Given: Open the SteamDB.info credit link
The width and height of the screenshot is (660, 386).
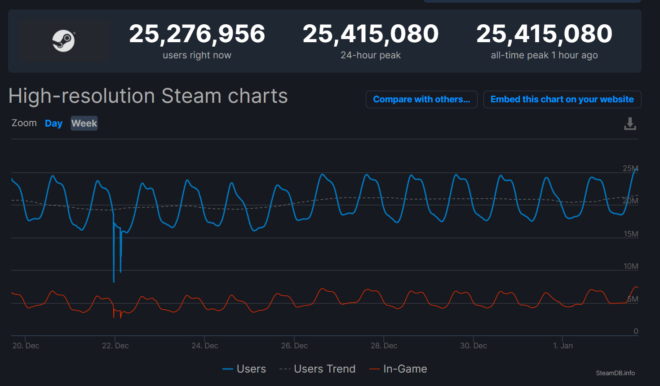Looking at the screenshot, I should (x=615, y=373).
